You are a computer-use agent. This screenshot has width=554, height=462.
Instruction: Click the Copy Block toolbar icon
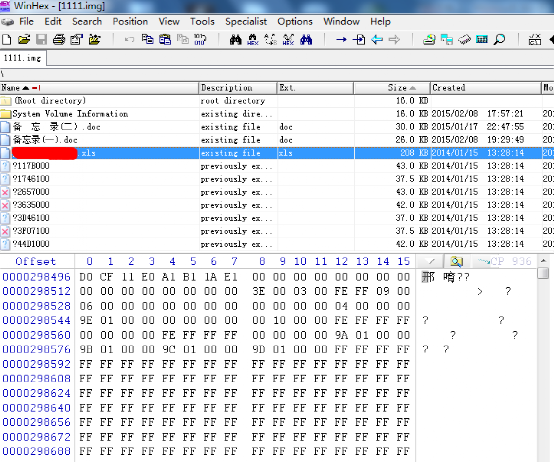[147, 39]
